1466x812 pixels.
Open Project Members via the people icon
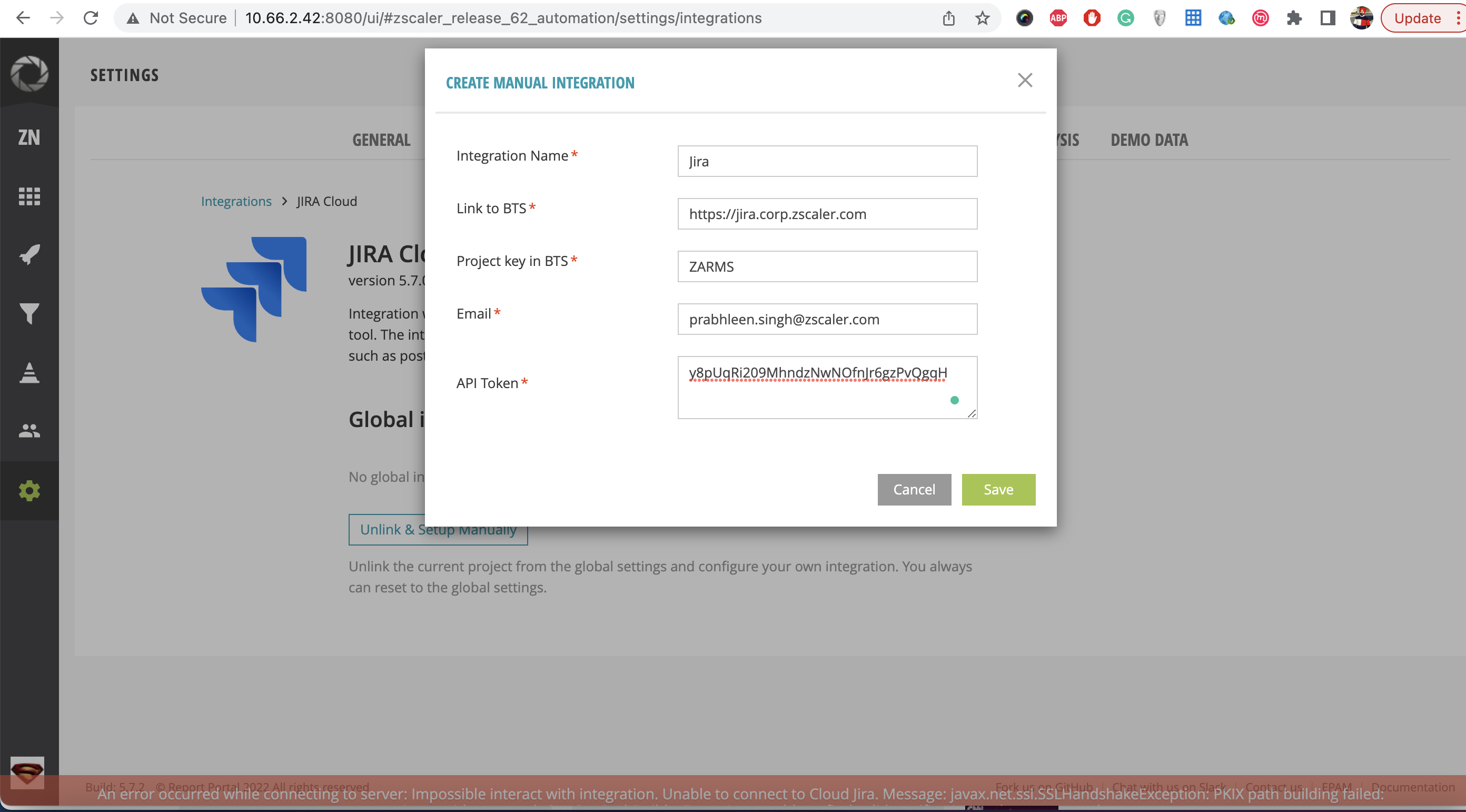click(29, 431)
